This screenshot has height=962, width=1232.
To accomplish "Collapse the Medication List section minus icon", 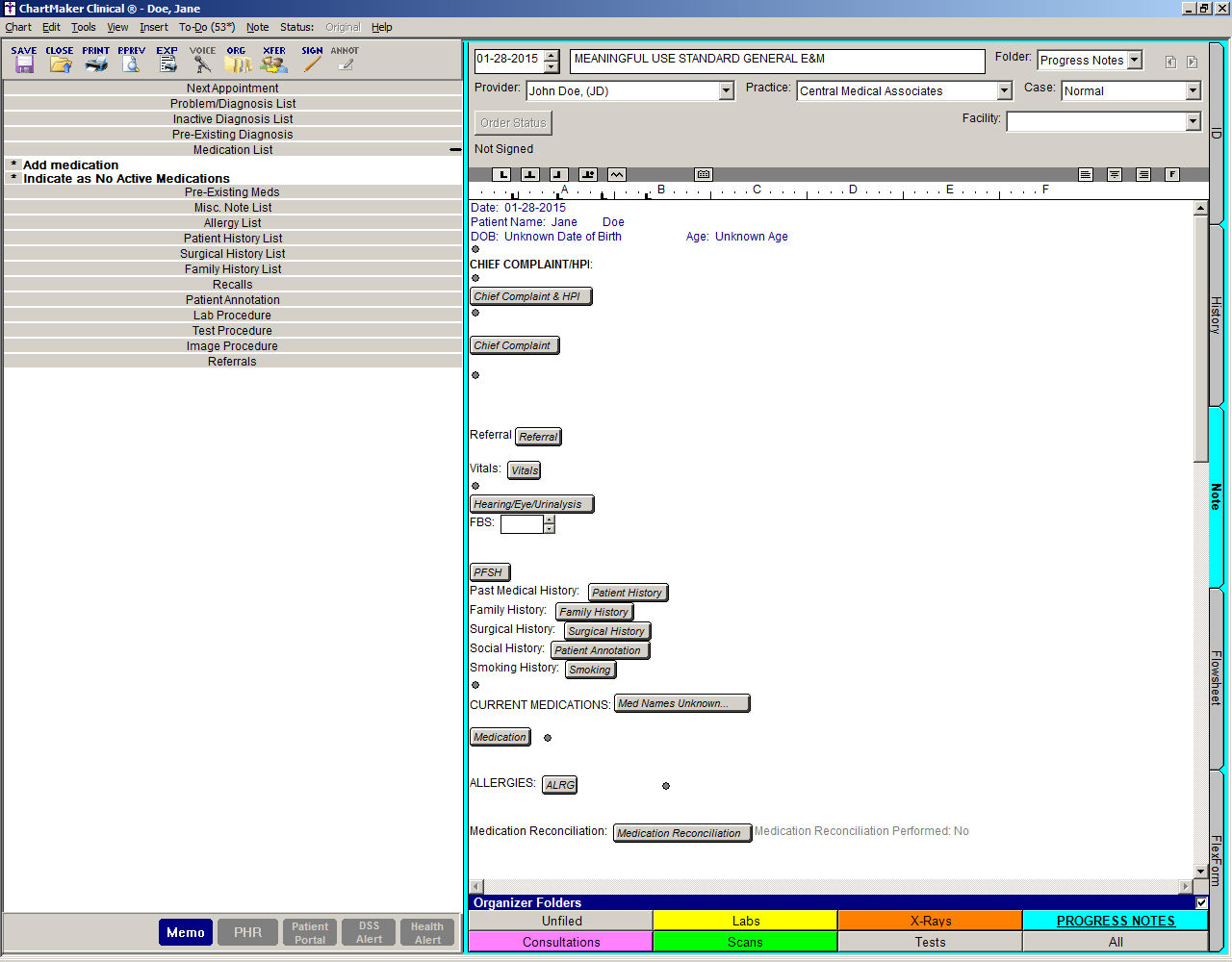I will pyautogui.click(x=455, y=150).
